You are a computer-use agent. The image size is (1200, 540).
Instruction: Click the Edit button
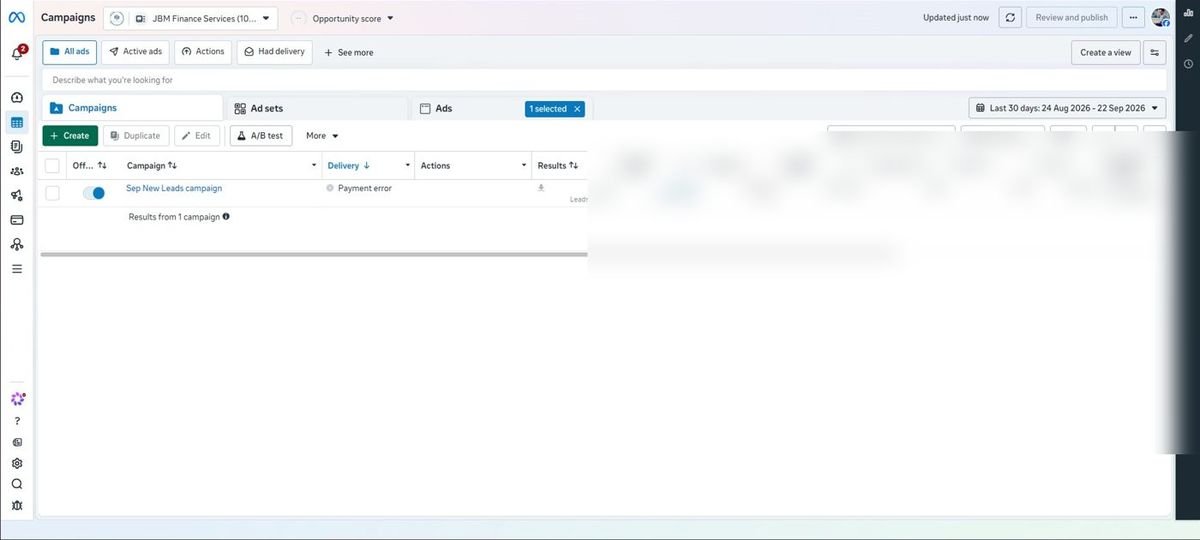pyautogui.click(x=197, y=136)
